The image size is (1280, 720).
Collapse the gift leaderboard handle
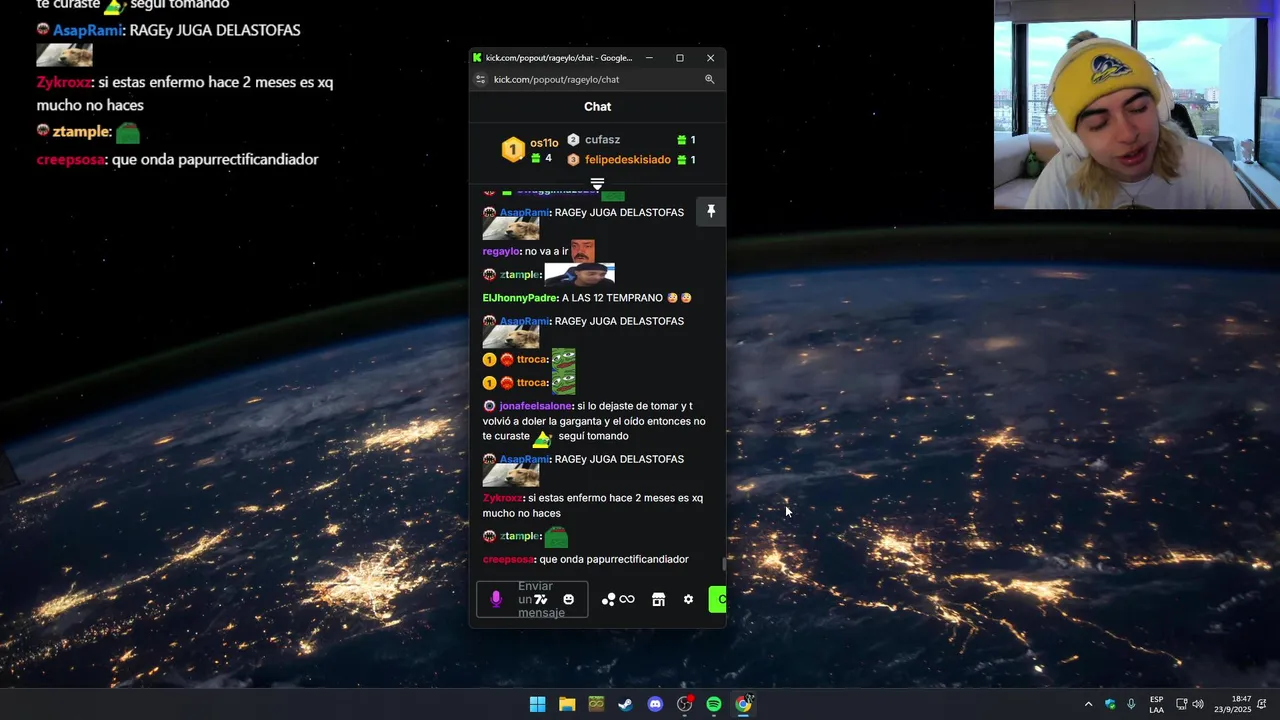[x=597, y=184]
